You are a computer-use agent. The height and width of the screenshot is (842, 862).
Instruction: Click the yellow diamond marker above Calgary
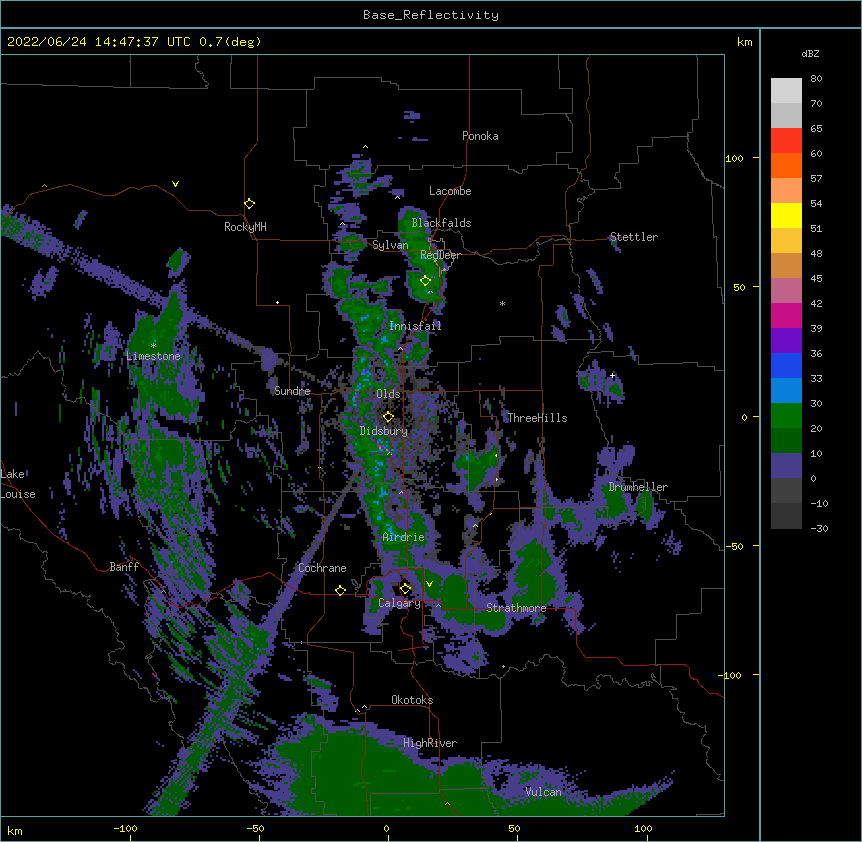pyautogui.click(x=405, y=589)
